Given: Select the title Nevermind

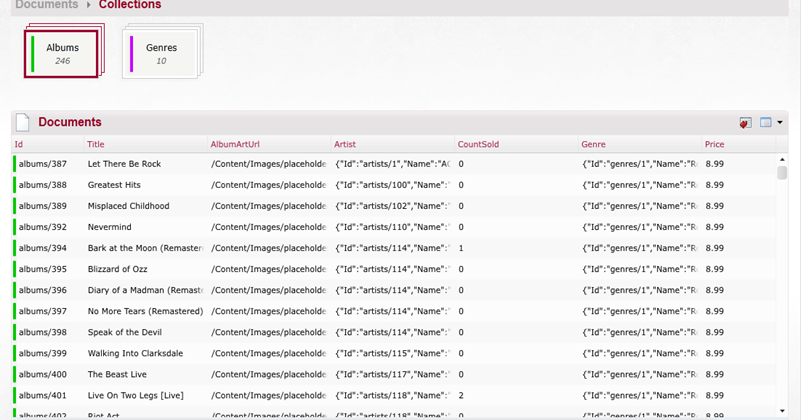Looking at the screenshot, I should click(109, 227).
